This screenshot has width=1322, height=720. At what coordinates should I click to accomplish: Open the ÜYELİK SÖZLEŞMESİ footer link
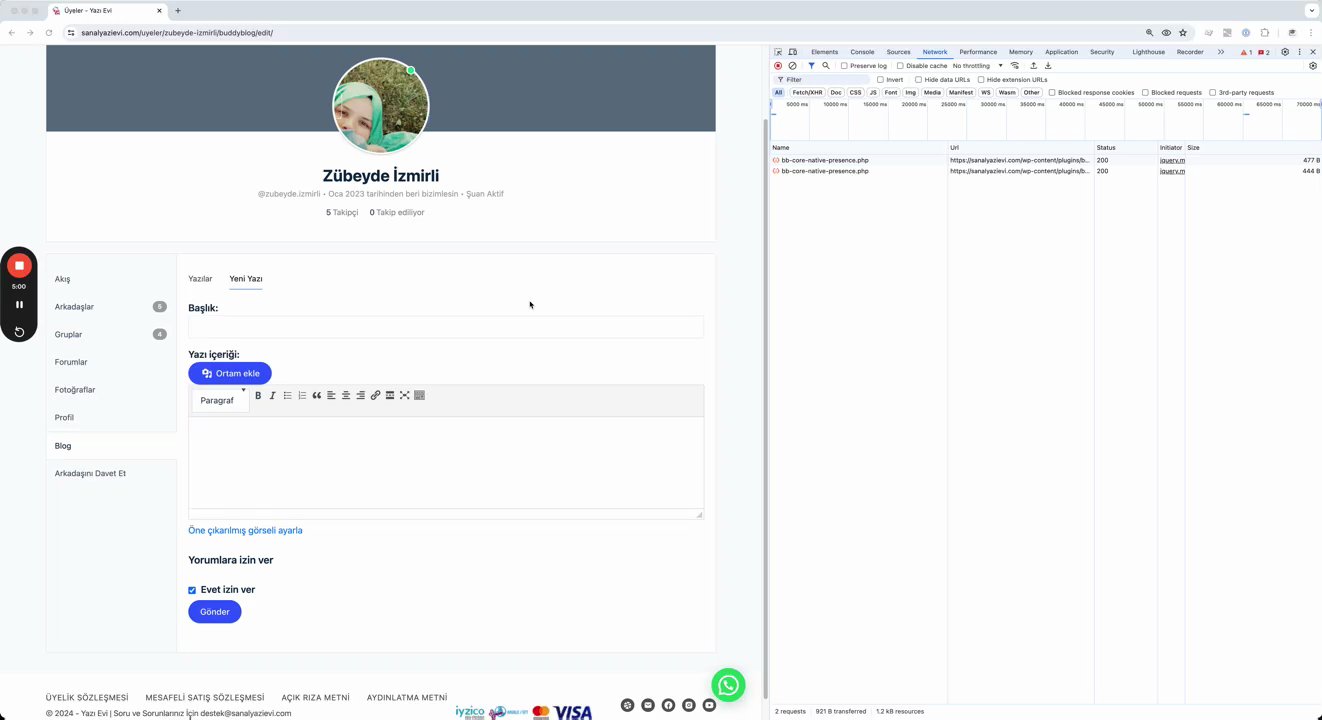point(87,697)
